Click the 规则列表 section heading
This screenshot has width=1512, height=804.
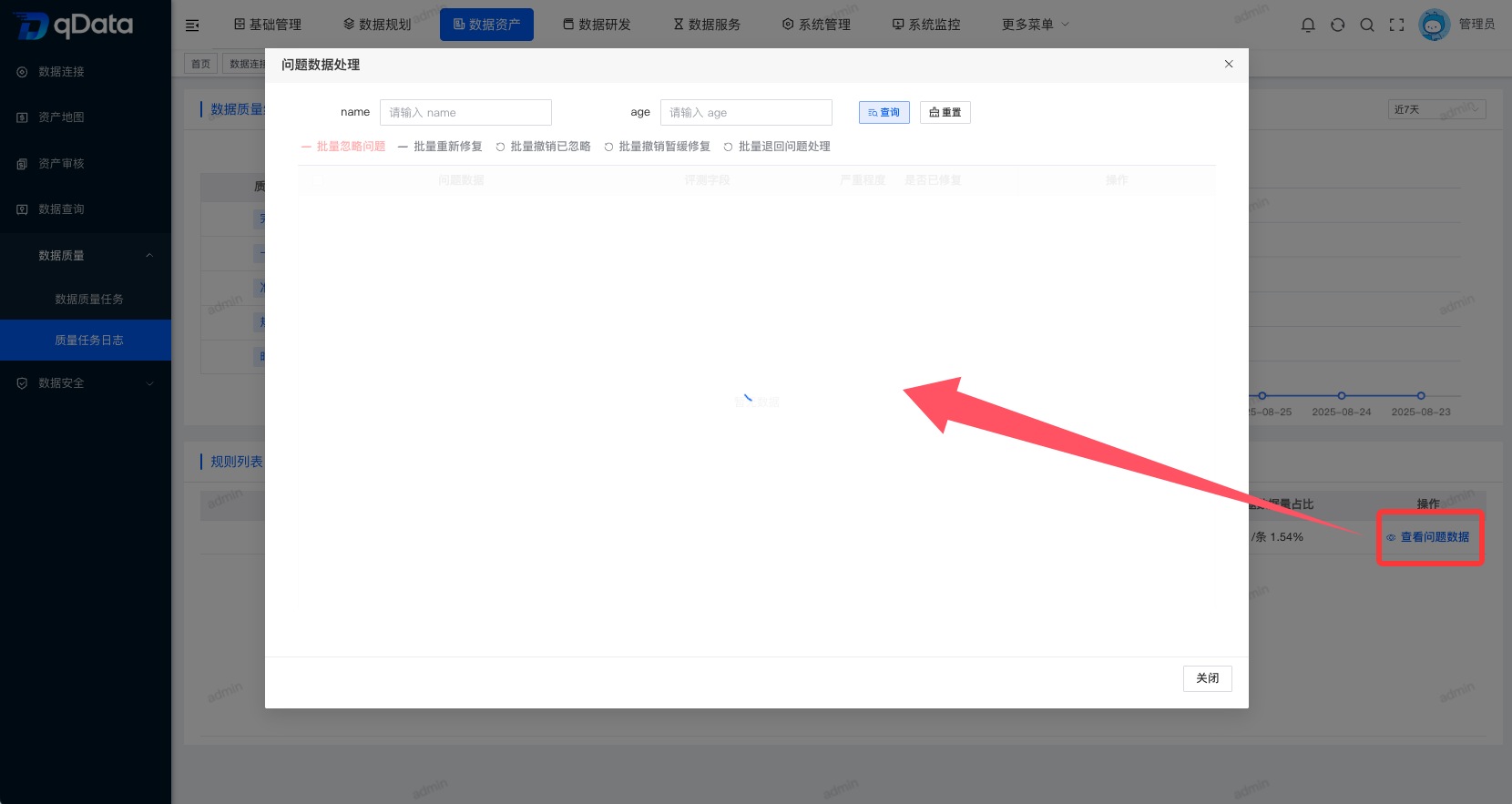(x=236, y=462)
